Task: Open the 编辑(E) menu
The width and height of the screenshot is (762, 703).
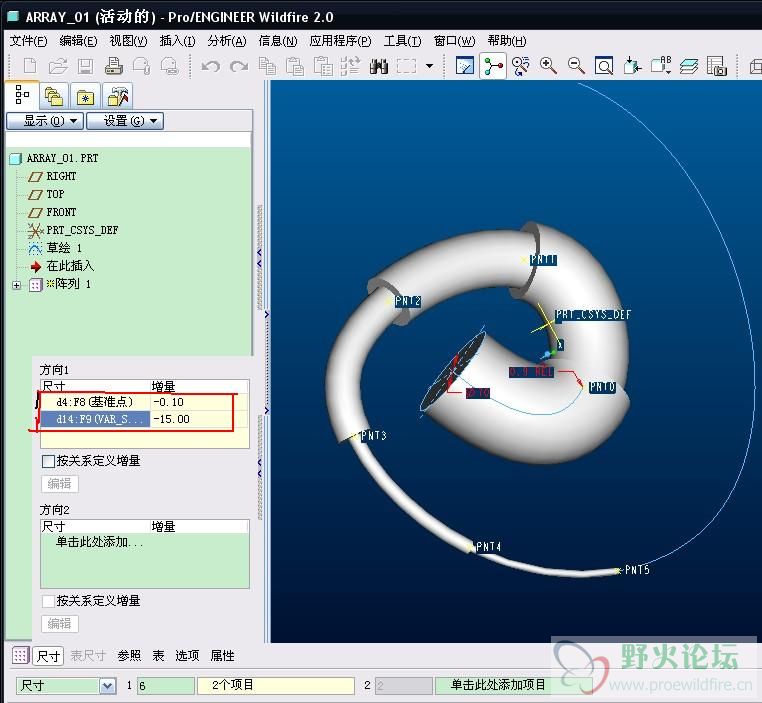Action: point(78,41)
